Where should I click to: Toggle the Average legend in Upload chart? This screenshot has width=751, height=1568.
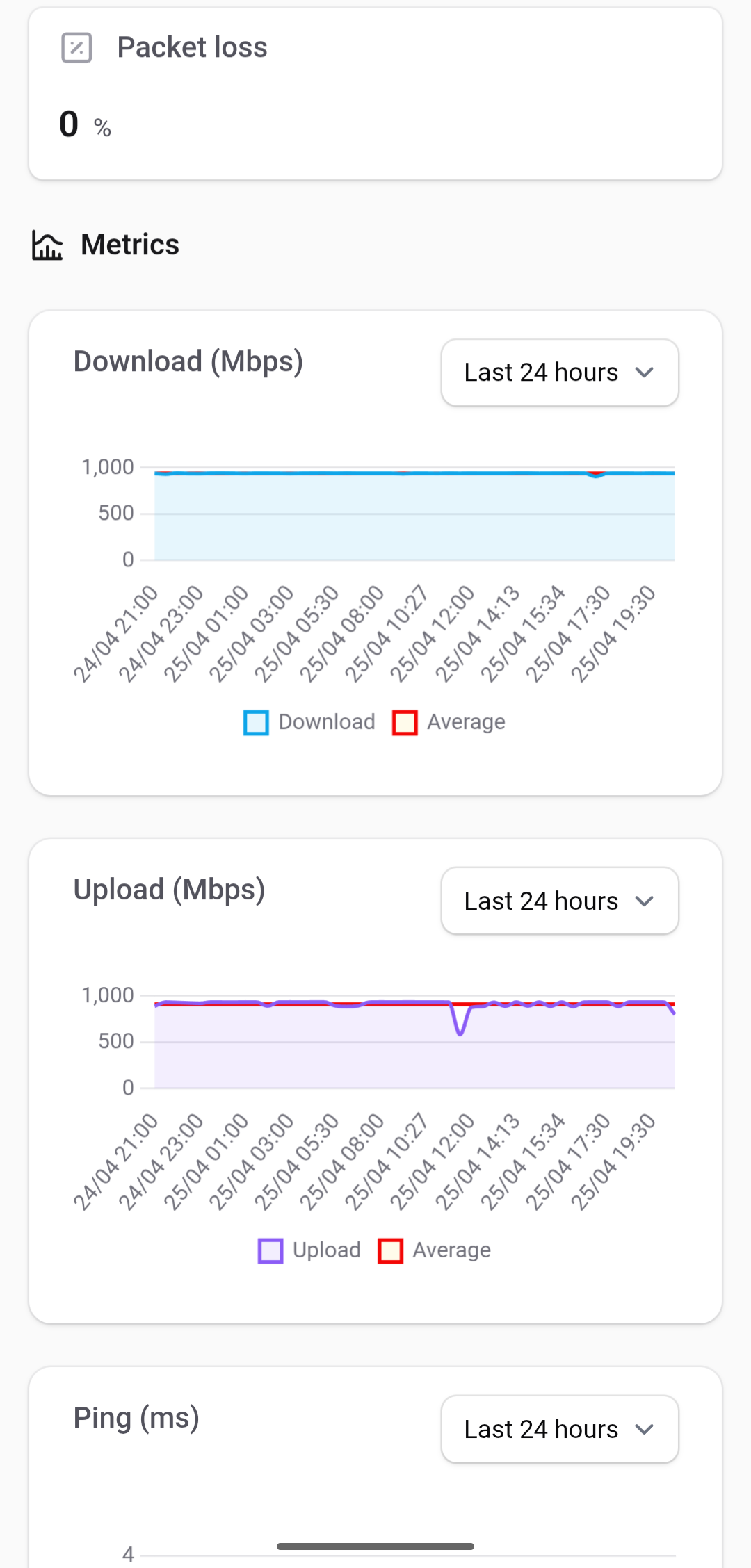(x=391, y=1250)
